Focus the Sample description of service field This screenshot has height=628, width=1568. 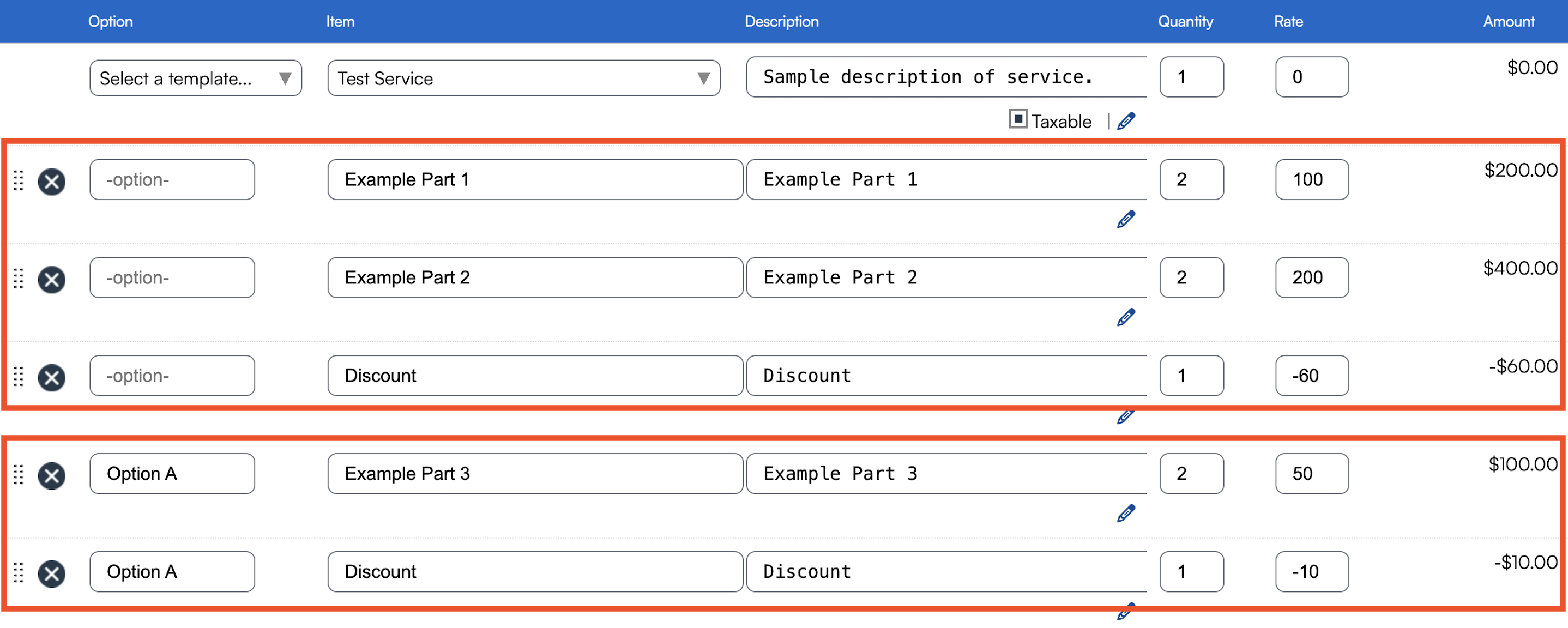point(945,77)
